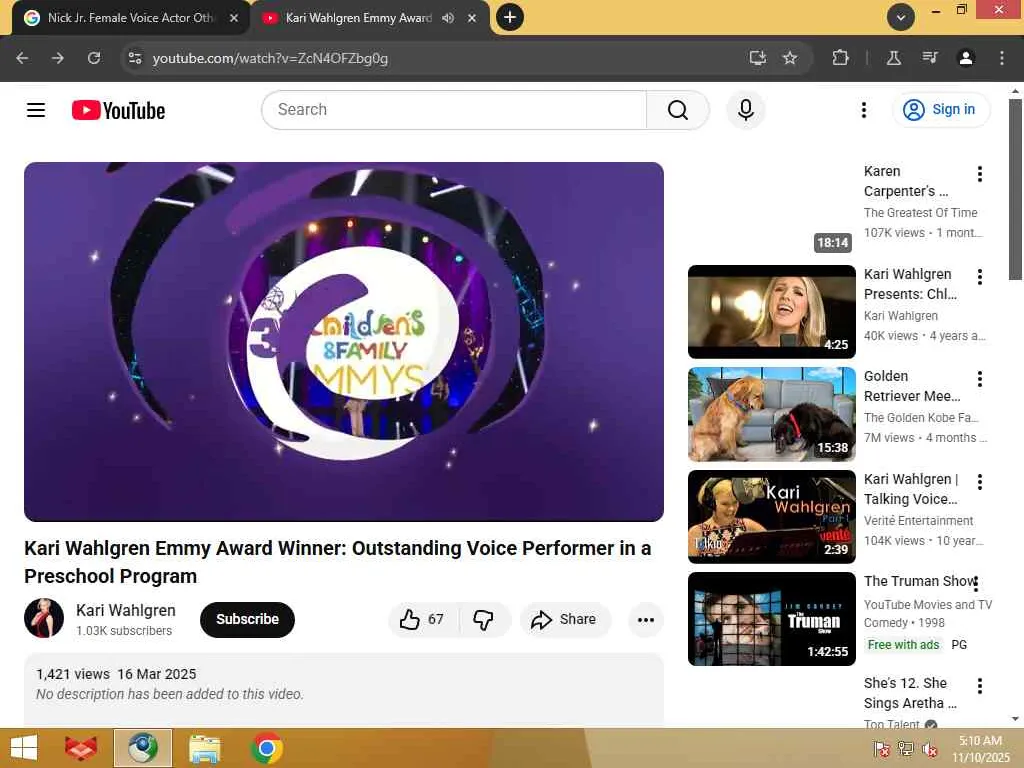
Task: Select the Kari Wahlgren Emmy Award tab
Action: click(359, 18)
